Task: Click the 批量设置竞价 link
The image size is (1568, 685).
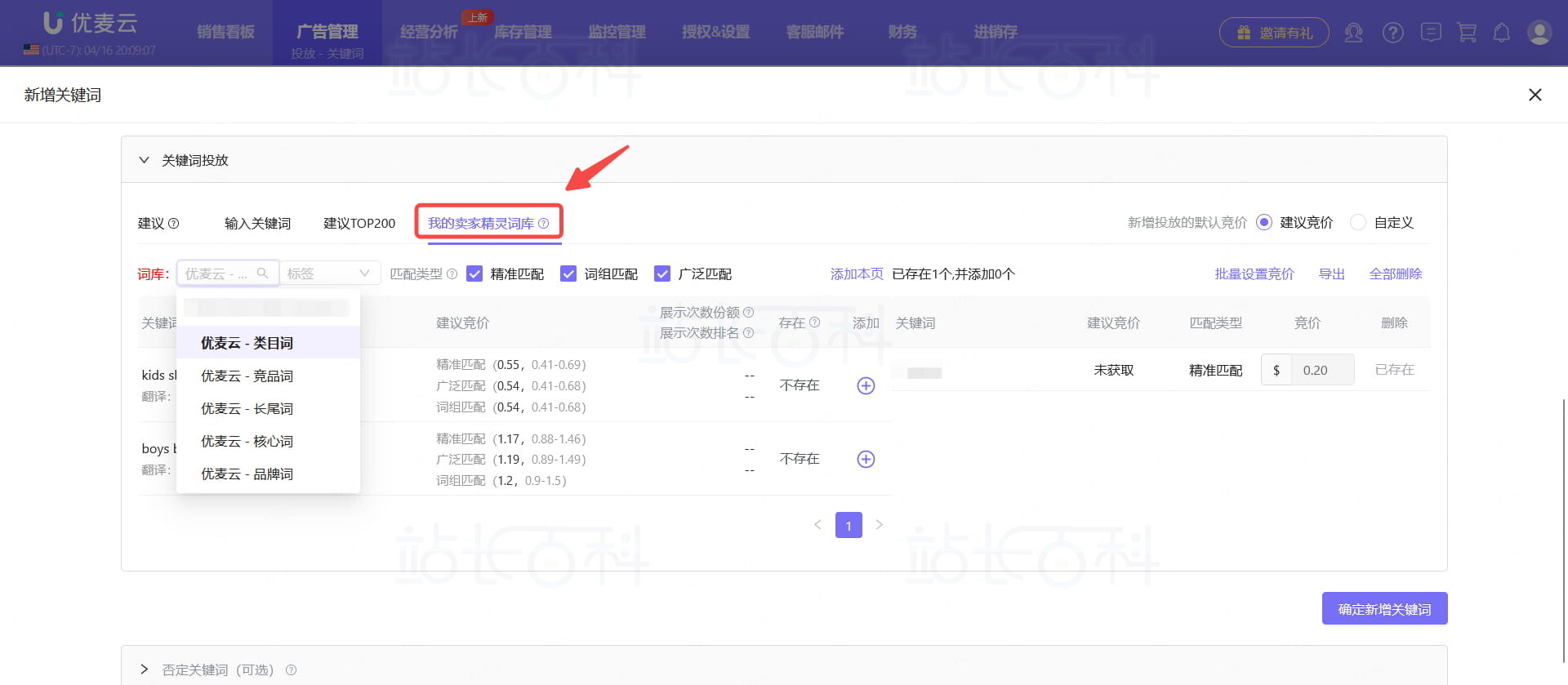Action: pos(1254,274)
